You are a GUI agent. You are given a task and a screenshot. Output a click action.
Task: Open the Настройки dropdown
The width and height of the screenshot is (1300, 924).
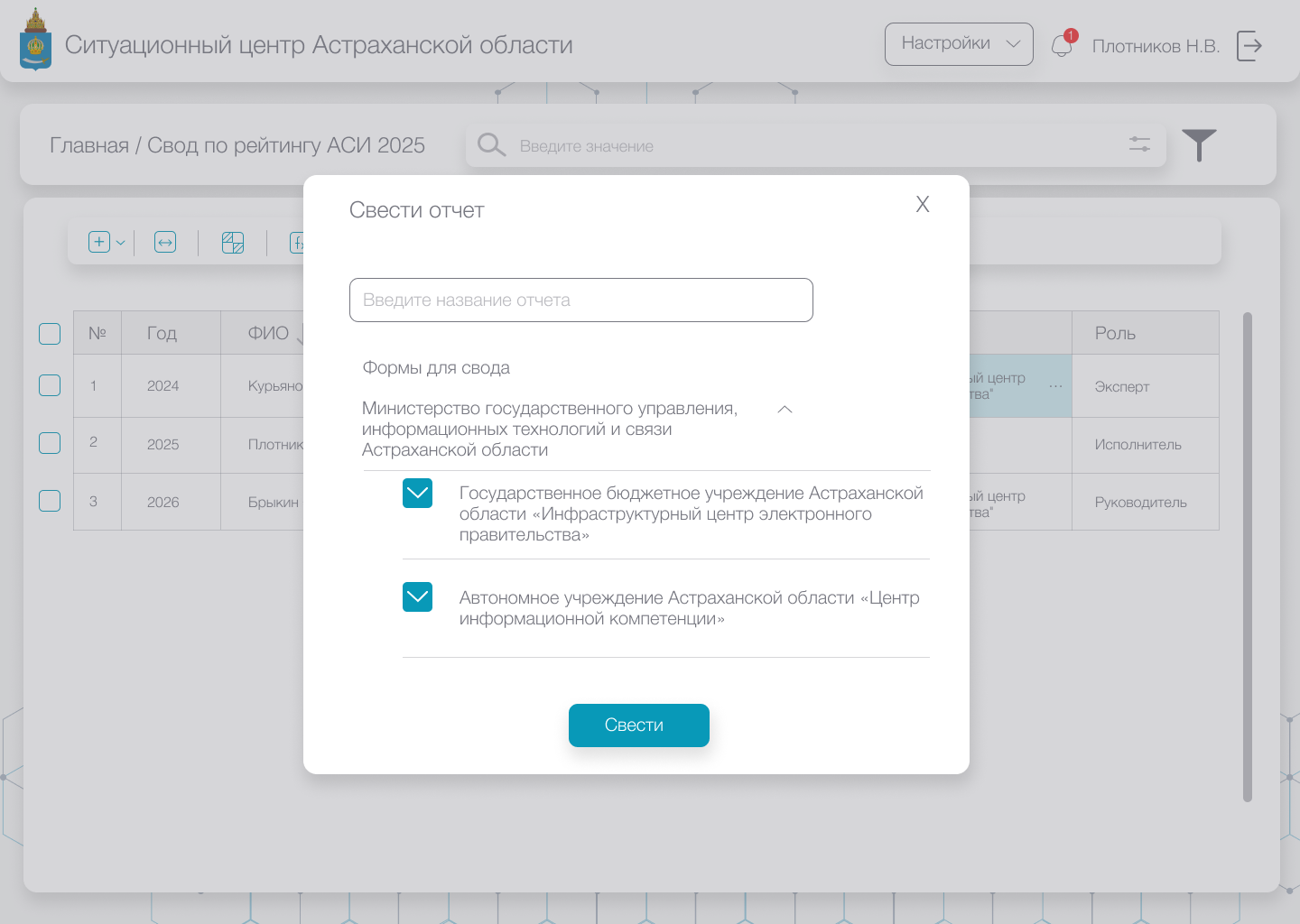[x=959, y=44]
